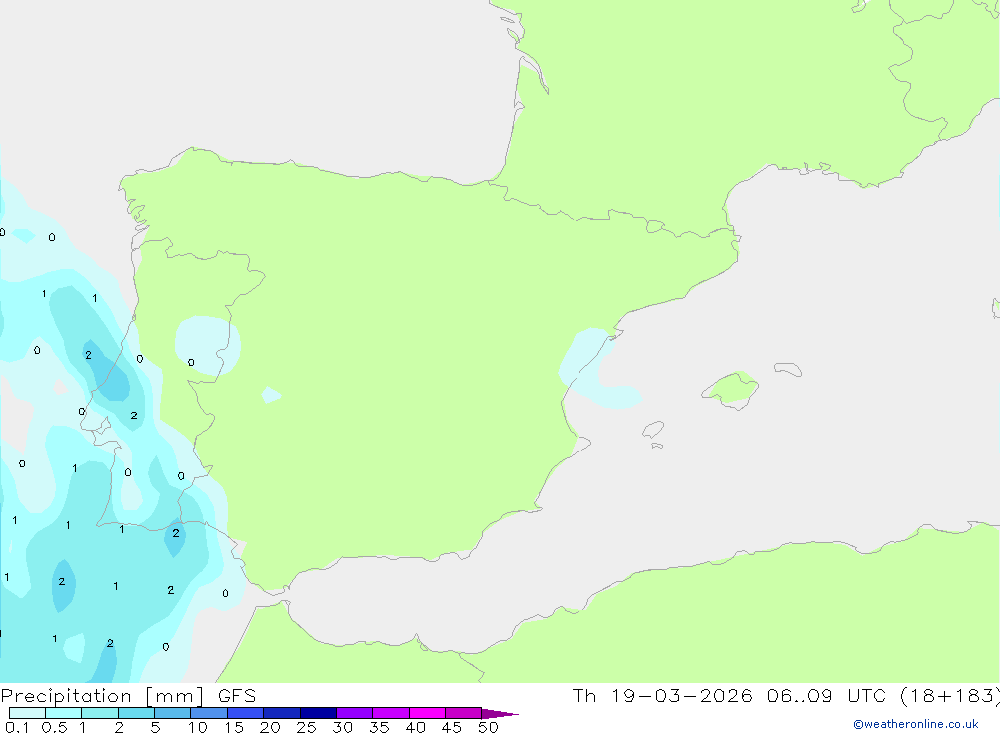Click the '10' legend label
Screen dimensions: 1000x733
[x=198, y=727]
